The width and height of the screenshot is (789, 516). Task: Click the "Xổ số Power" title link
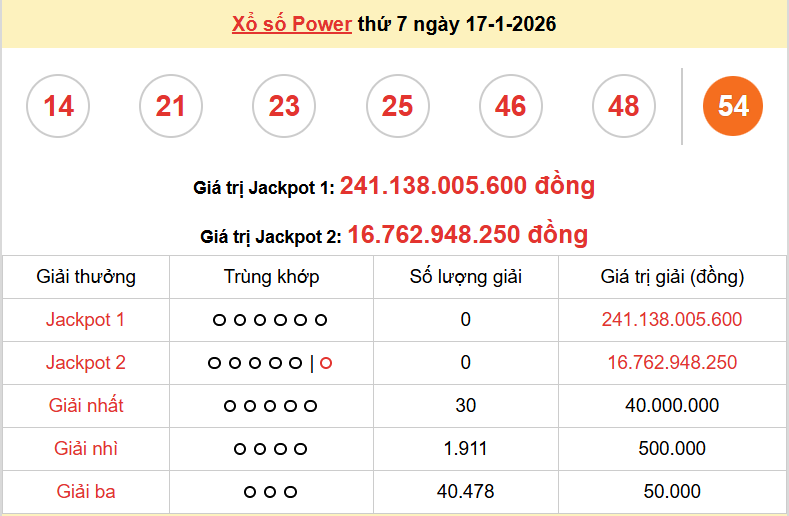pyautogui.click(x=291, y=24)
